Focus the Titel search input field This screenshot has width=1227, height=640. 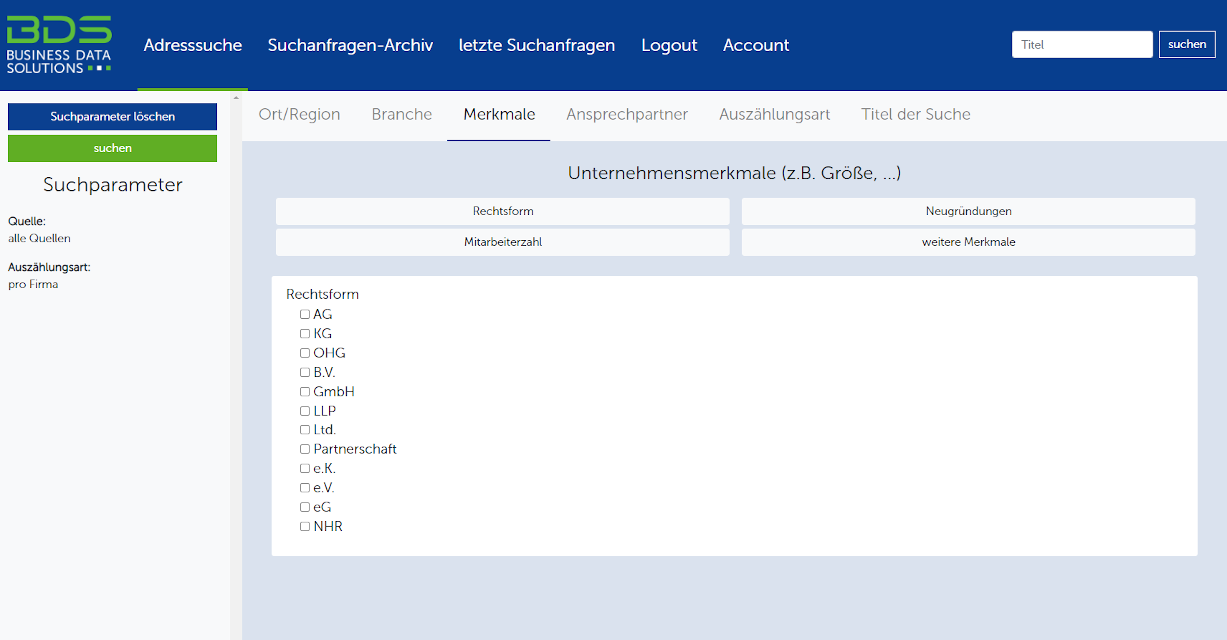coord(1081,44)
